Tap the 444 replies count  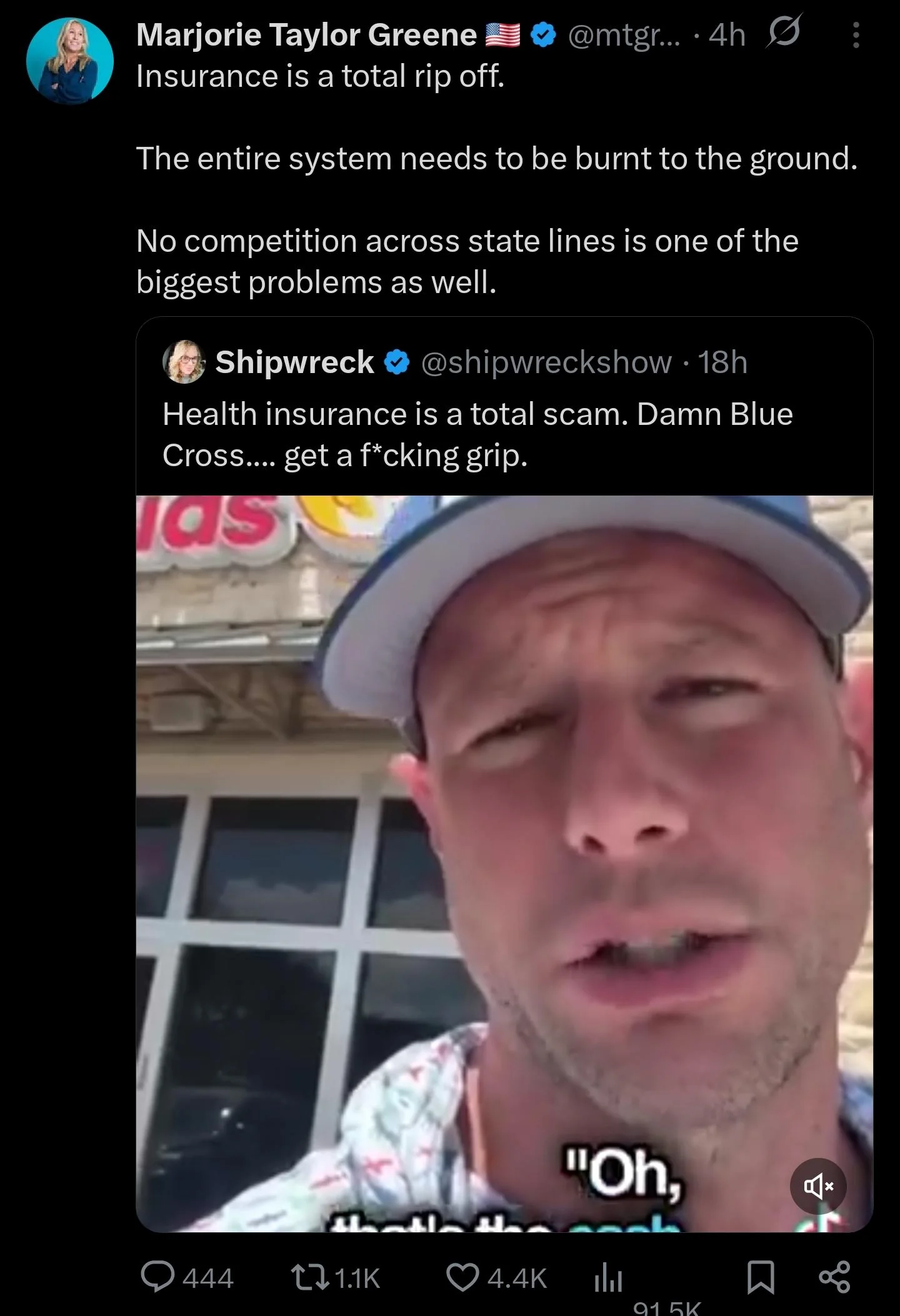click(208, 1278)
